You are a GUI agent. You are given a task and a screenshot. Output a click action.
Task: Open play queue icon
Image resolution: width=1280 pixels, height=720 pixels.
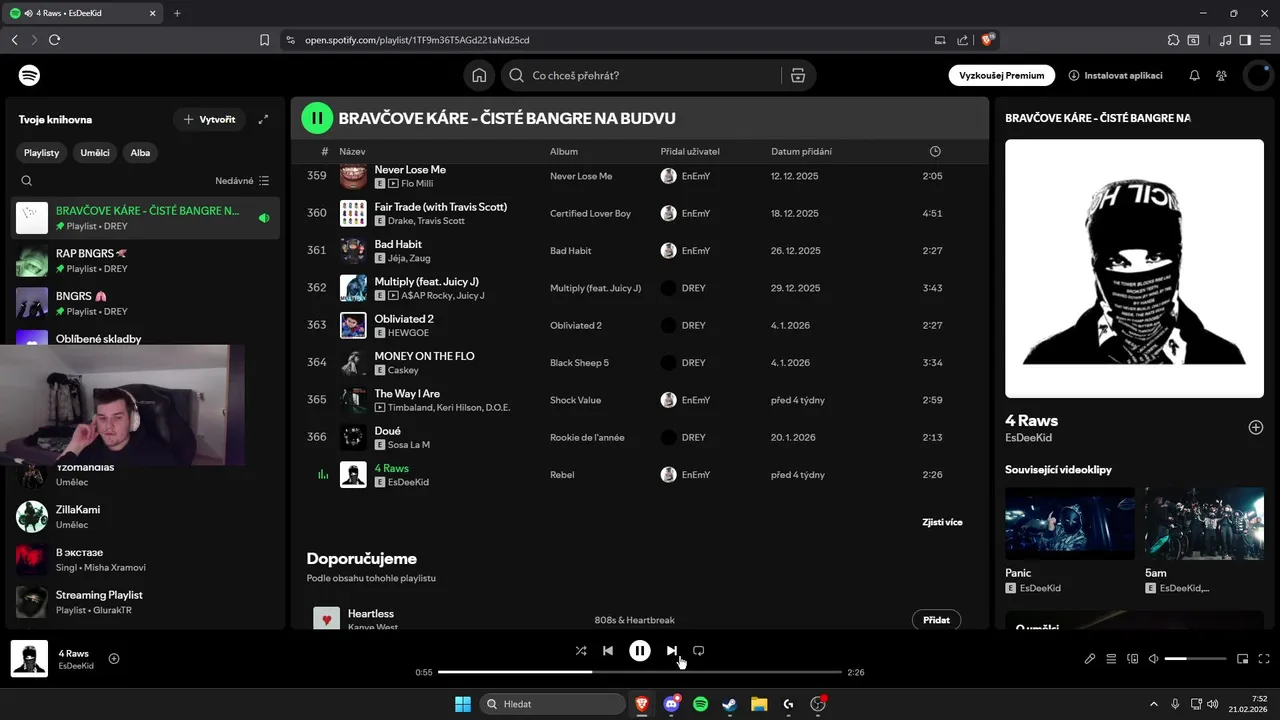coord(1111,659)
